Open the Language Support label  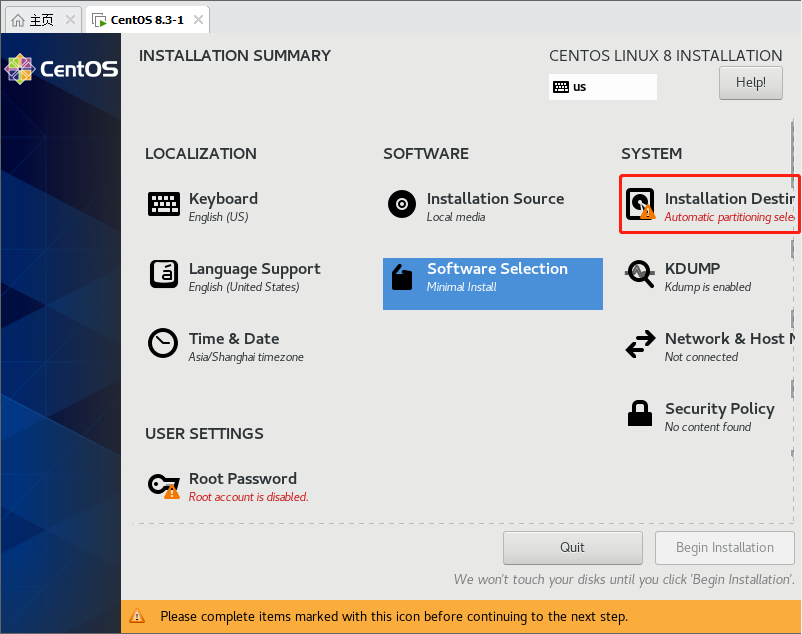[254, 269]
